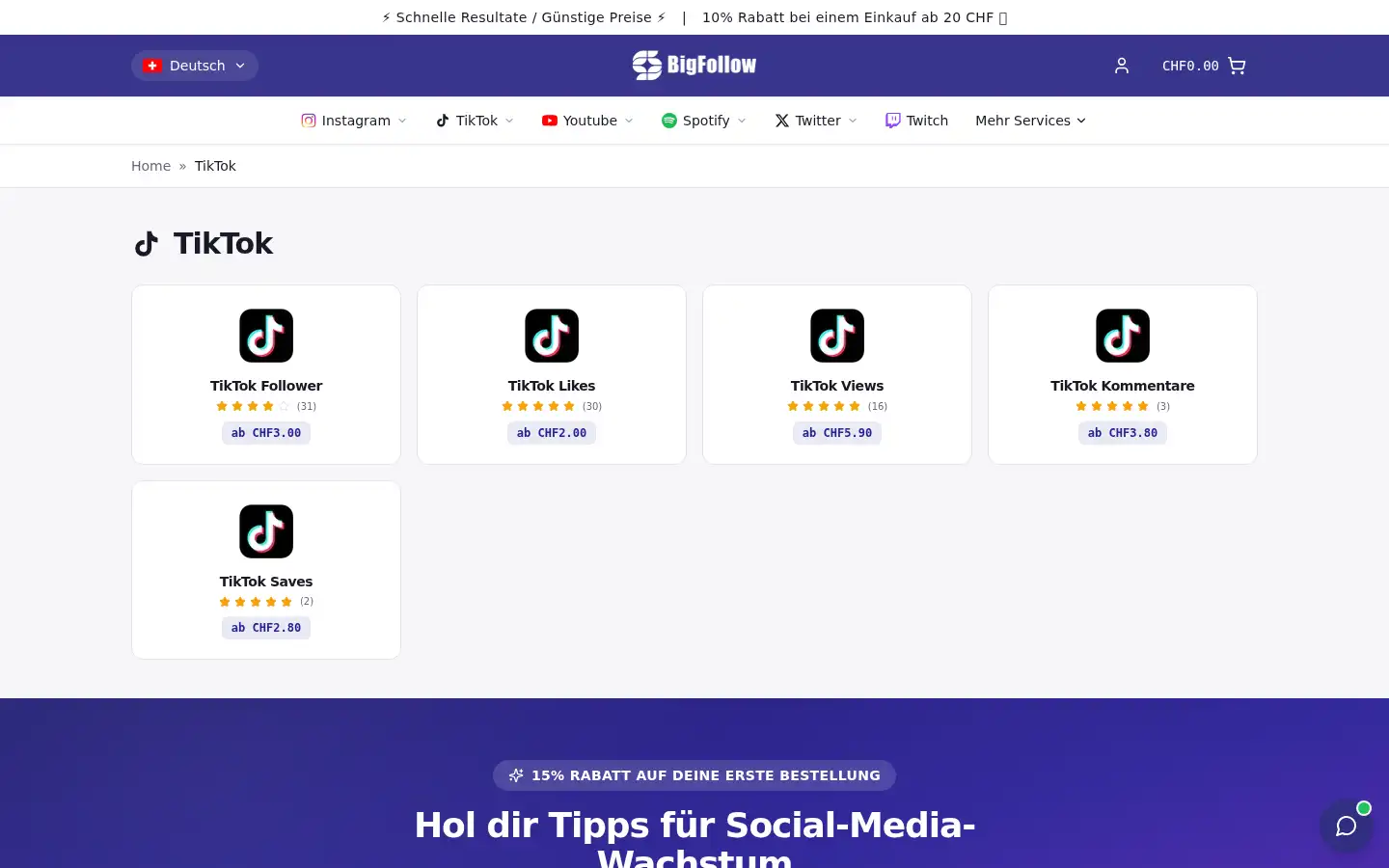Viewport: 1389px width, 868px height.
Task: Open the shopping cart icon
Action: 1237,66
